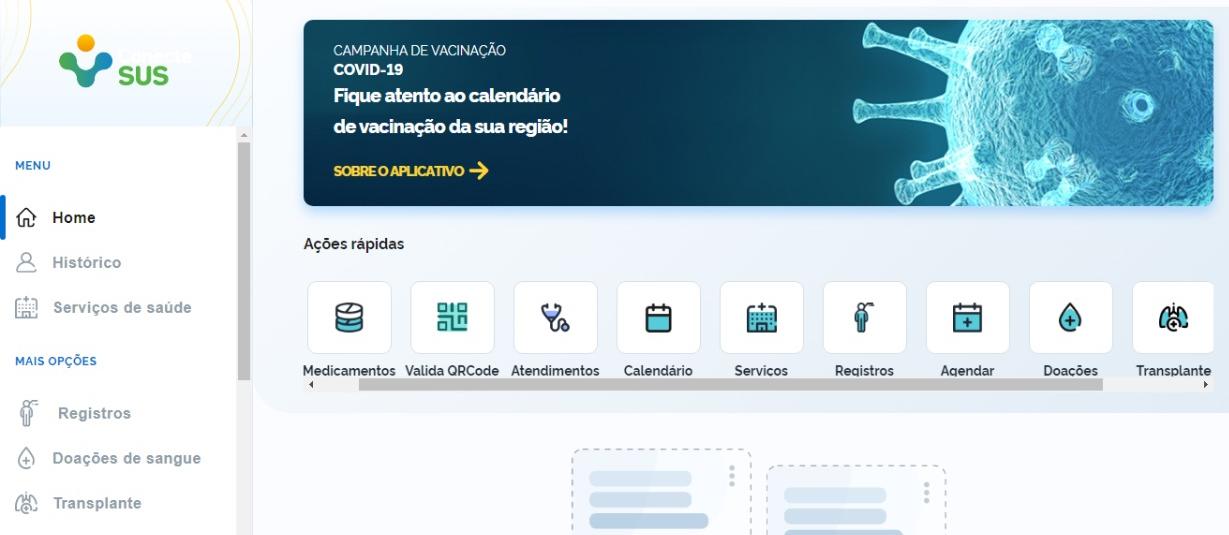Click the Registros quick action icon
The image size is (1229, 535).
pos(864,318)
